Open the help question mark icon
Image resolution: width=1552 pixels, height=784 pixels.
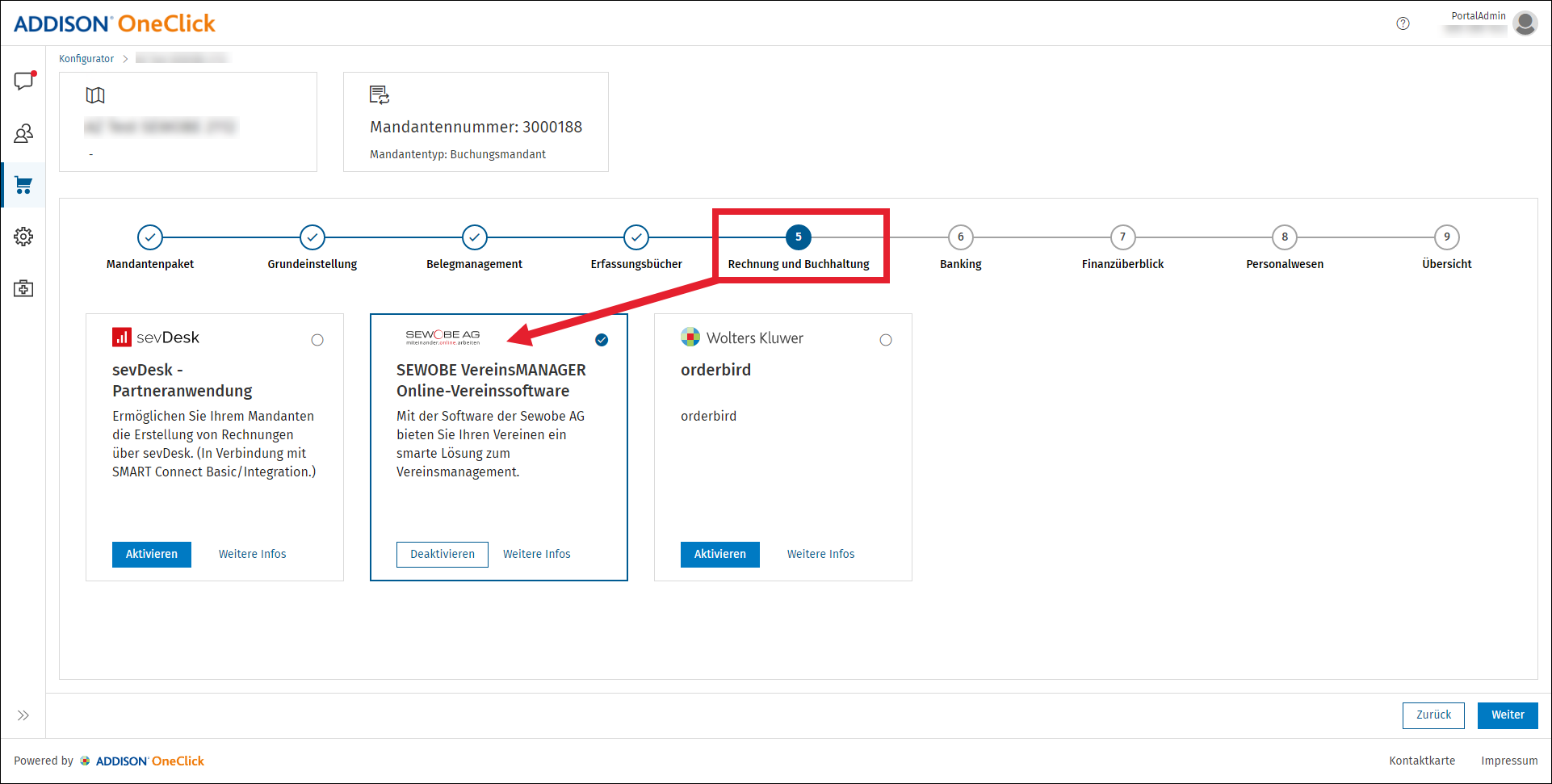click(x=1403, y=23)
